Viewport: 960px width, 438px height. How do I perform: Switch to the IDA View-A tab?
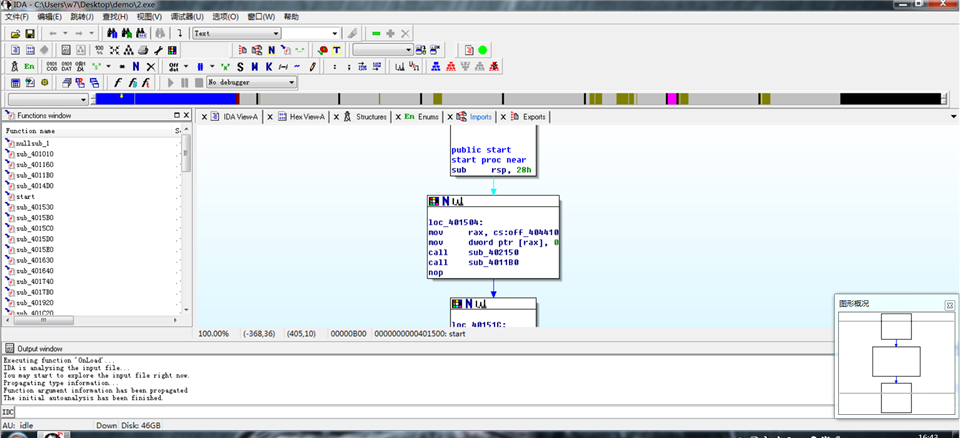[x=235, y=116]
